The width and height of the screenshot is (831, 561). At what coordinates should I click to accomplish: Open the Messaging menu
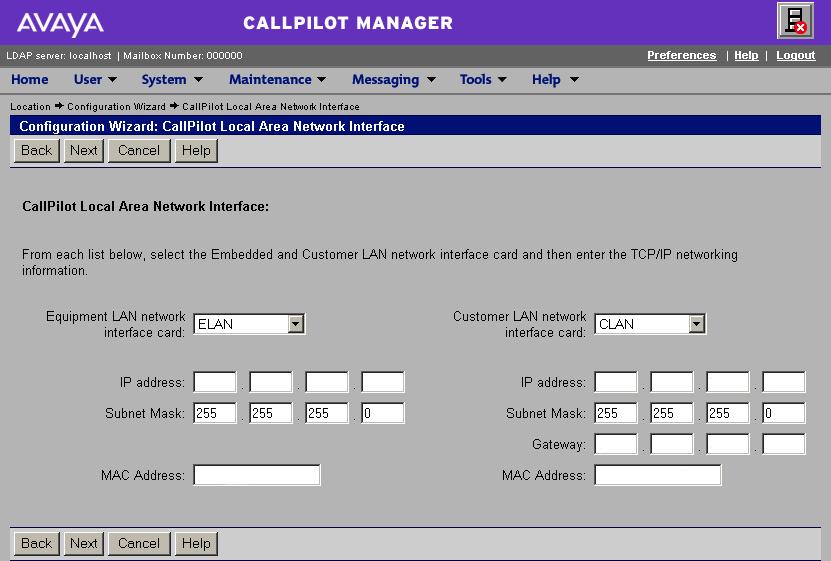(x=394, y=79)
